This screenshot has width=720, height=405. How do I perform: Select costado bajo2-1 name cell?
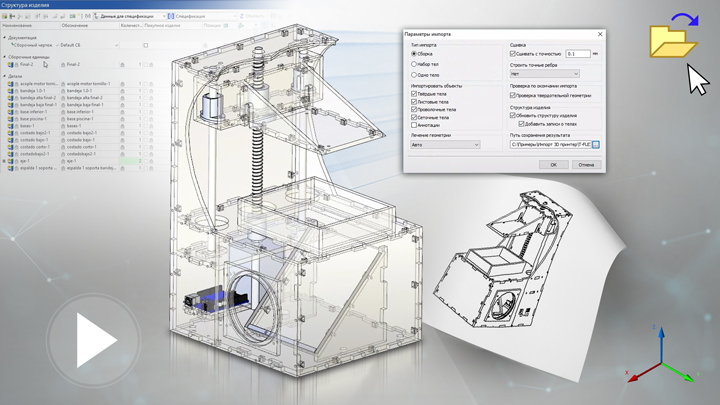pyautogui.click(x=35, y=133)
